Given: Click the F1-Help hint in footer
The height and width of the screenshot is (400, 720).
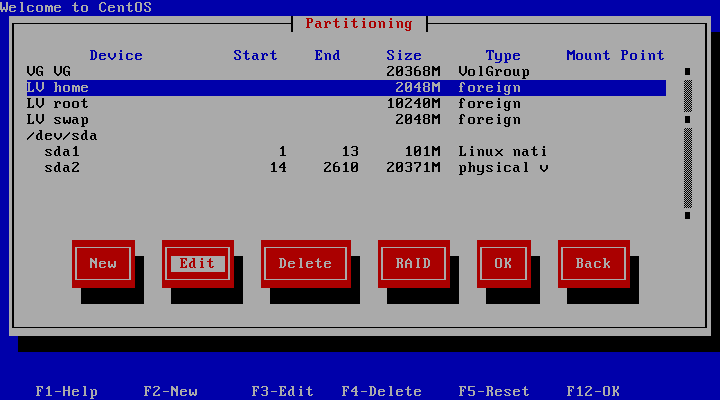Looking at the screenshot, I should pos(66,391).
